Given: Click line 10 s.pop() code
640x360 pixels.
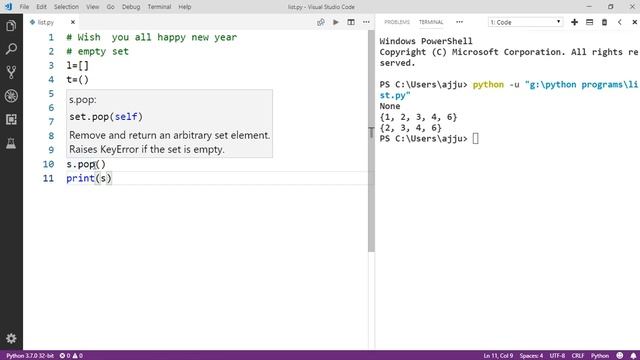Looking at the screenshot, I should 86,164.
